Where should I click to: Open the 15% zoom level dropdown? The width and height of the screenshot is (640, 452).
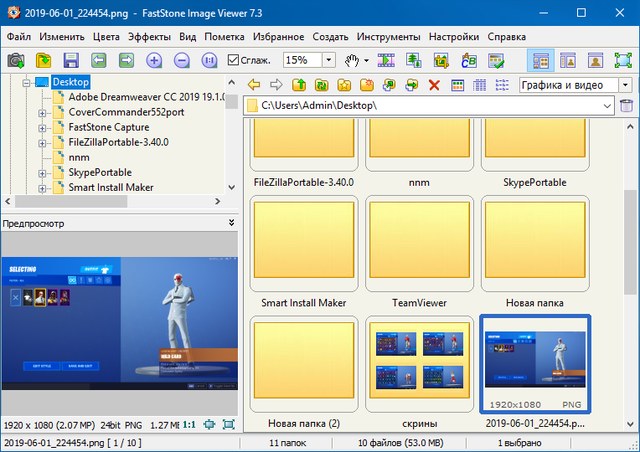327,60
